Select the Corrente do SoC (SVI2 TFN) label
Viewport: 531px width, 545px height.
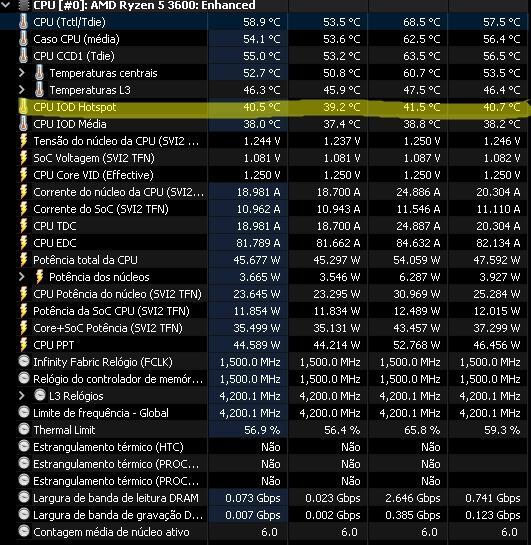pos(101,209)
